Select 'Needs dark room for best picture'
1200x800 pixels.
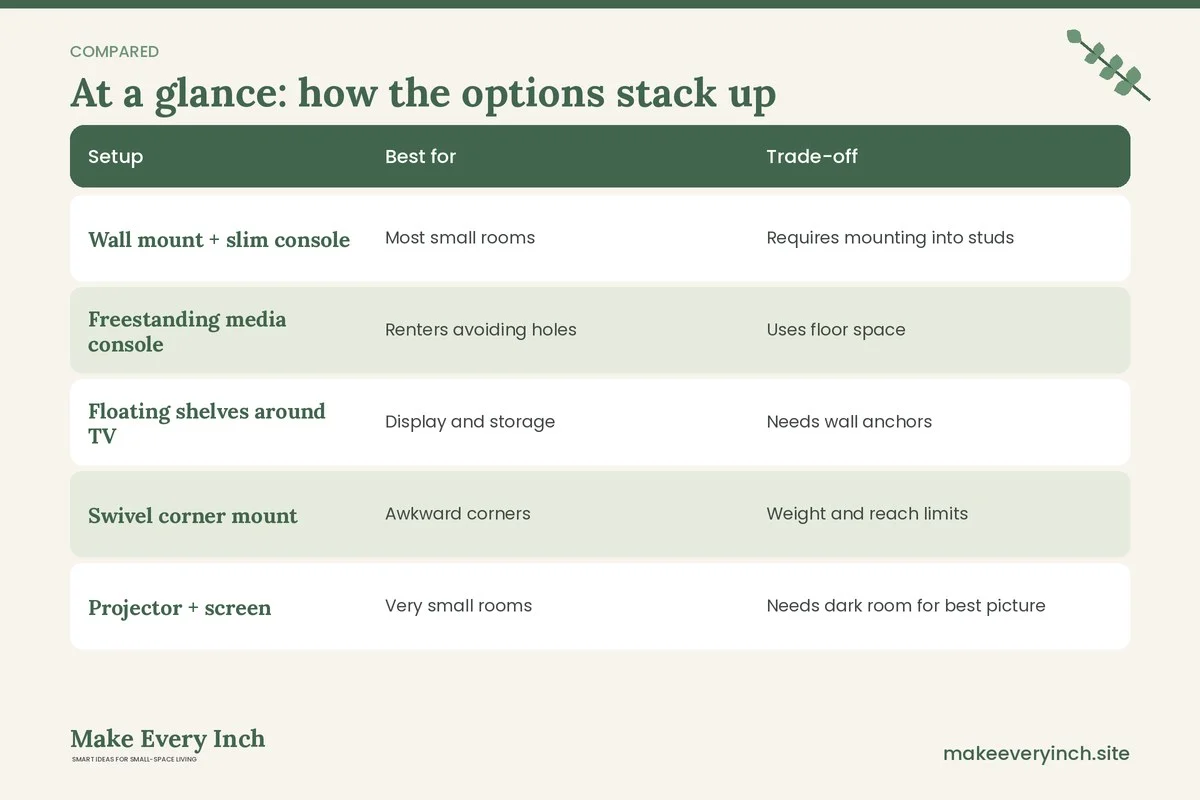point(906,606)
